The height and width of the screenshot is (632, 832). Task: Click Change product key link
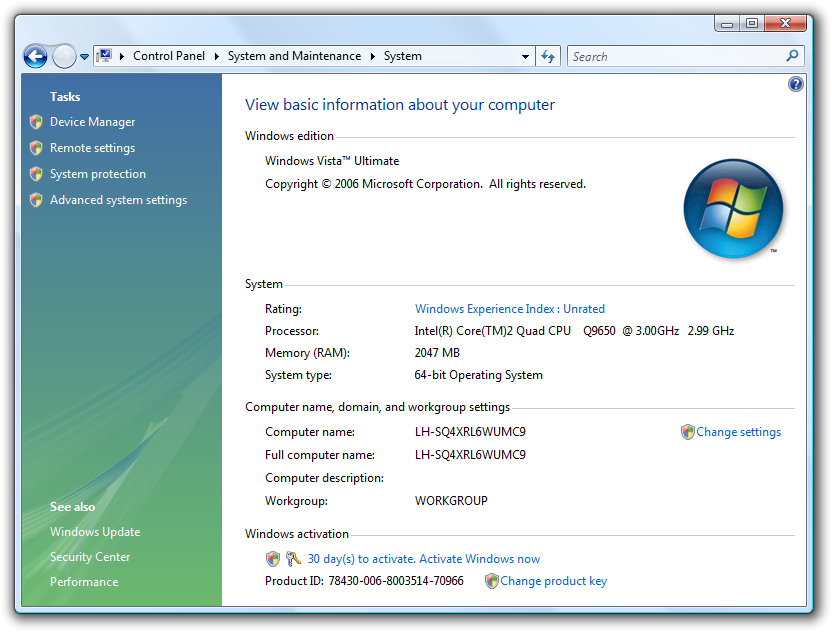point(553,581)
